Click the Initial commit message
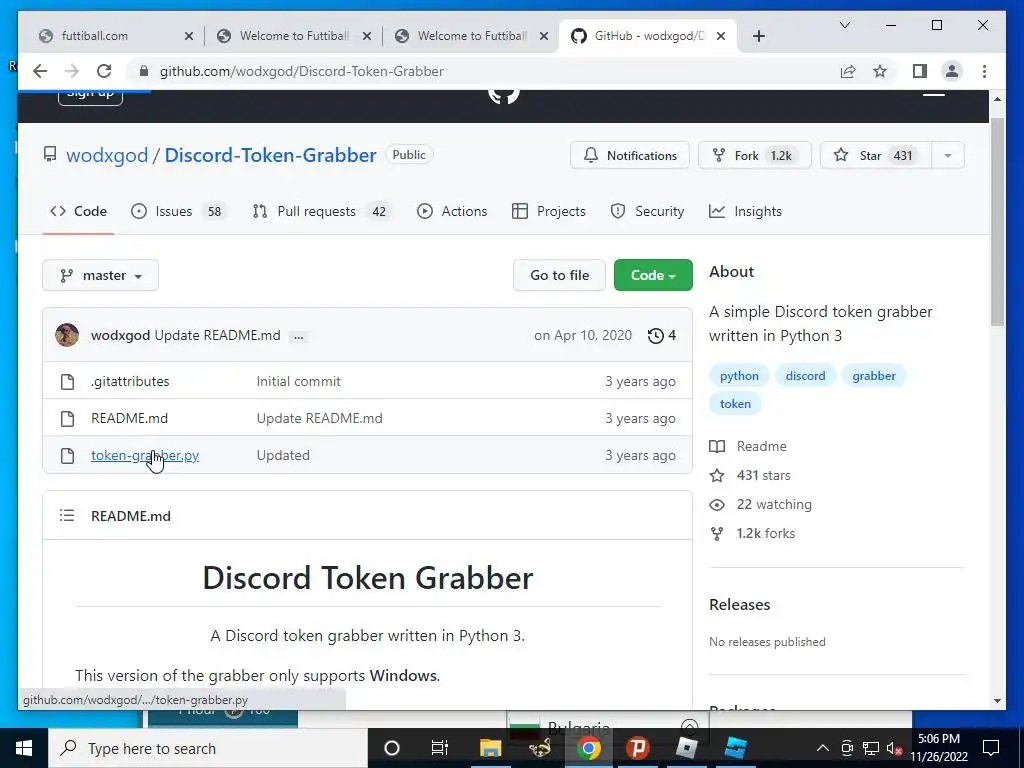This screenshot has height=768, width=1024. click(x=298, y=381)
